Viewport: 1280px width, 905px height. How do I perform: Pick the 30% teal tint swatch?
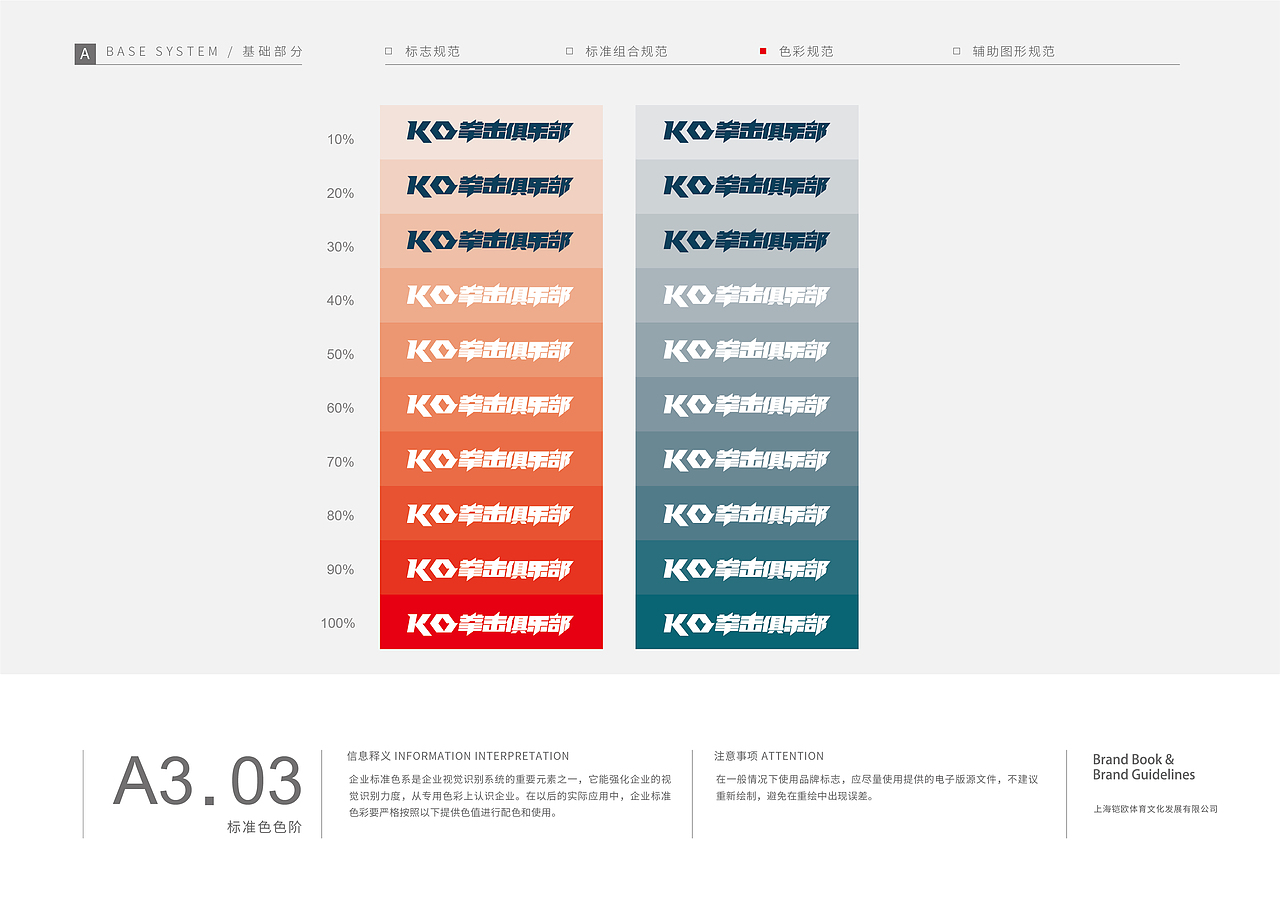[x=747, y=241]
